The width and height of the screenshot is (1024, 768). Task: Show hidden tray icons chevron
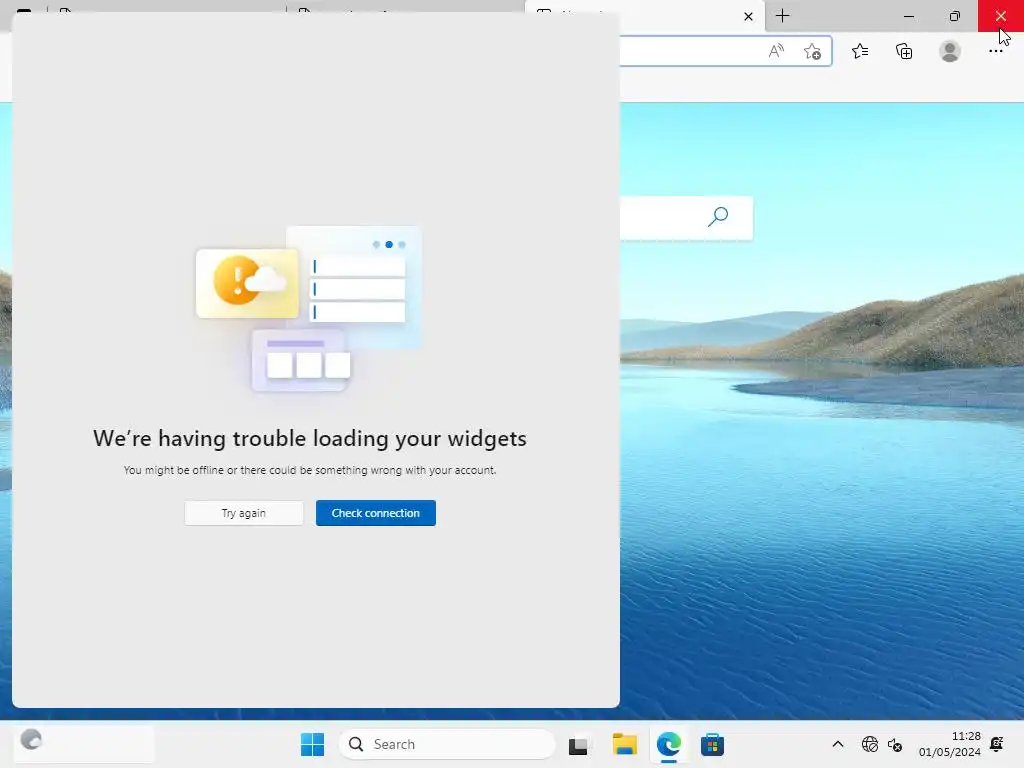tap(838, 744)
